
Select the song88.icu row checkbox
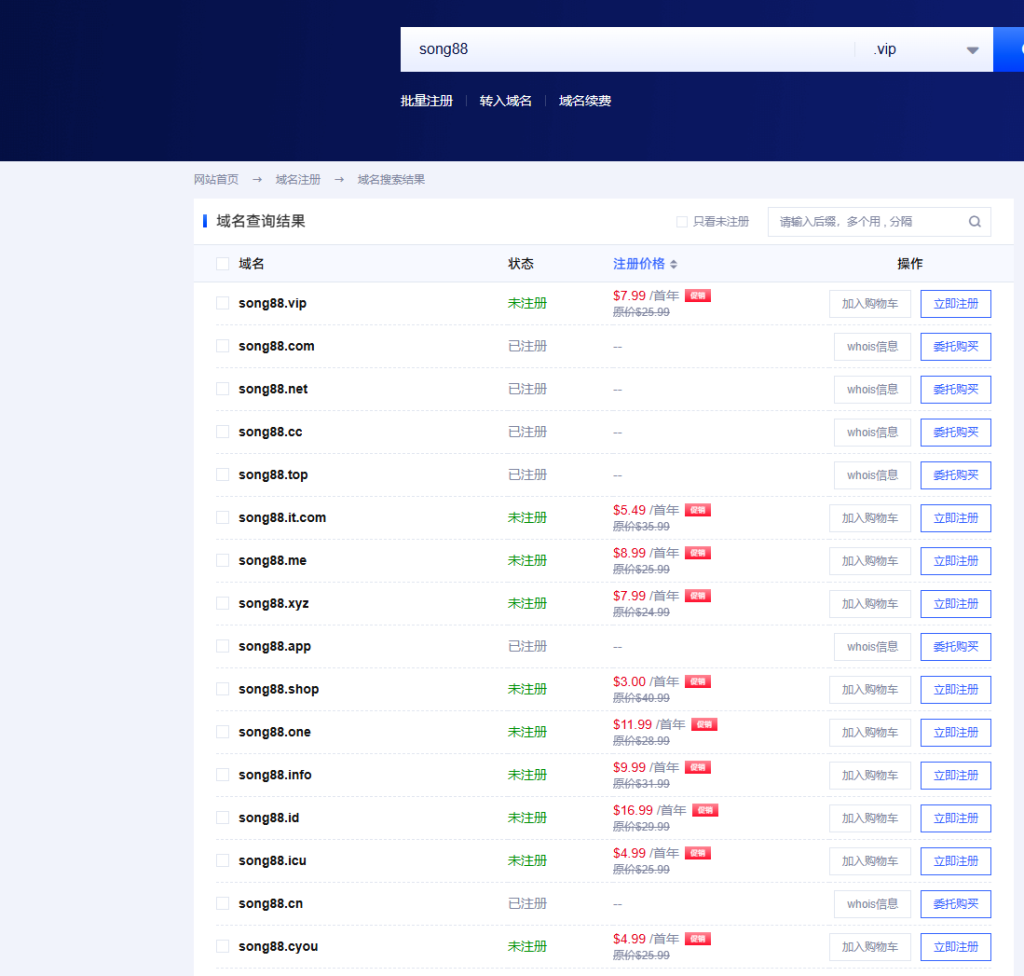point(223,860)
